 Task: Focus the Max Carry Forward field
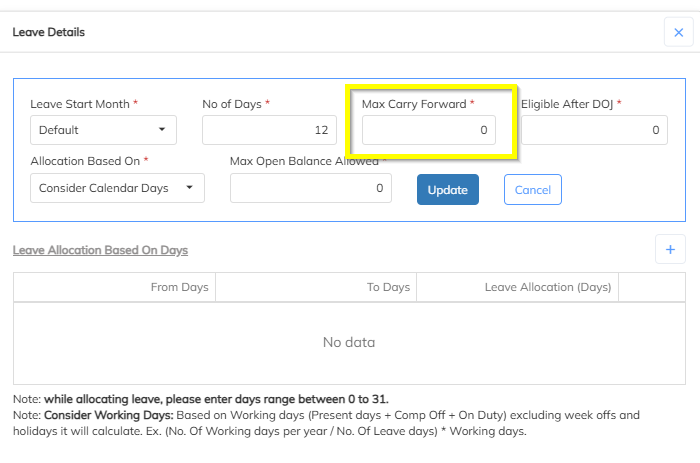pos(428,130)
